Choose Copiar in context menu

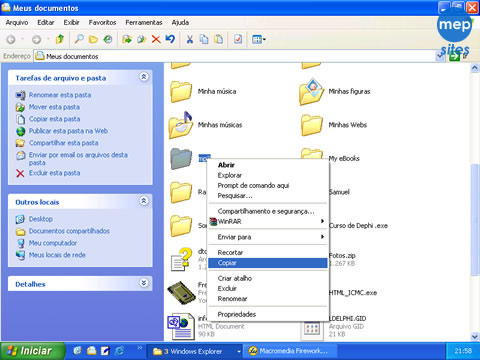point(268,263)
